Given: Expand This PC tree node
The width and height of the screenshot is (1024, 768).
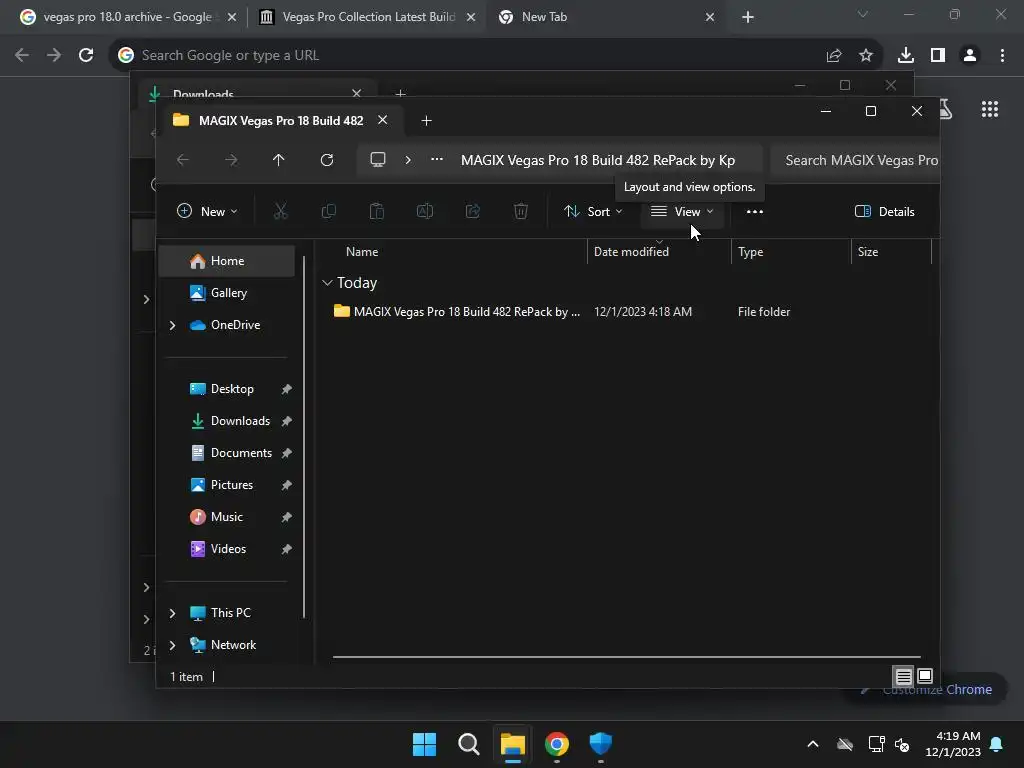Looking at the screenshot, I should (x=172, y=613).
